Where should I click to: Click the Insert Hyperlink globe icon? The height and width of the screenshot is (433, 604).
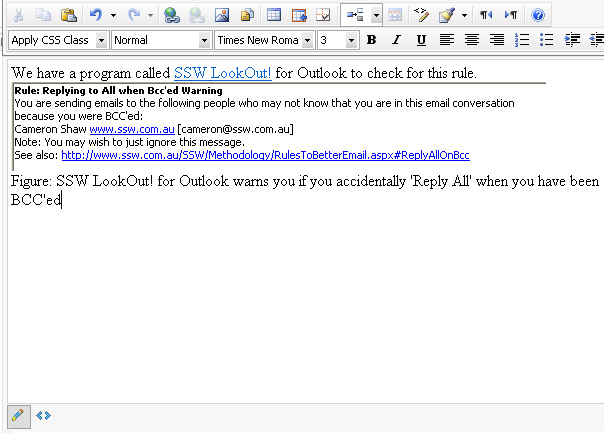pyautogui.click(x=172, y=15)
